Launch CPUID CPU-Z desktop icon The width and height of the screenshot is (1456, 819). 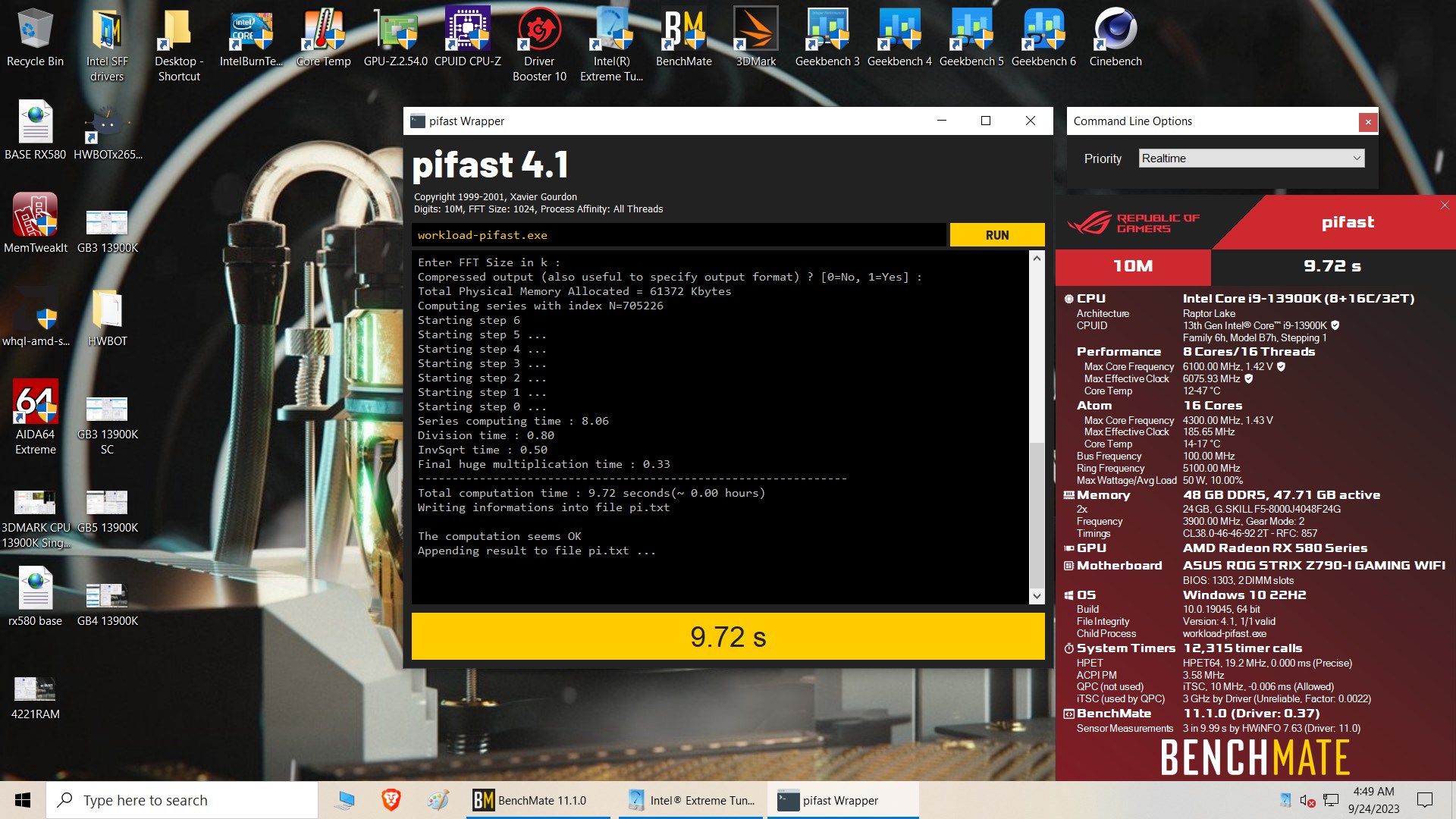(468, 38)
